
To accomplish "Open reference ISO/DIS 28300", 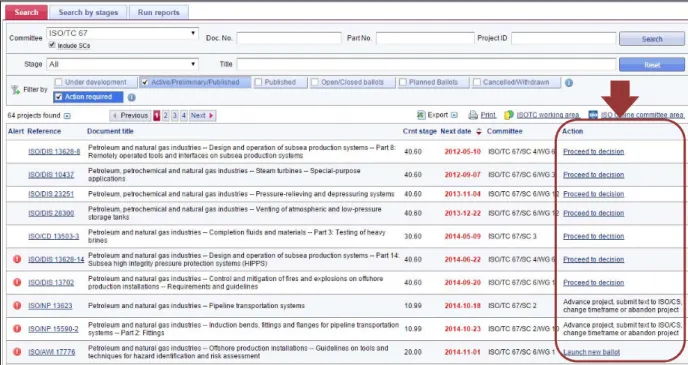I will 51,213.
